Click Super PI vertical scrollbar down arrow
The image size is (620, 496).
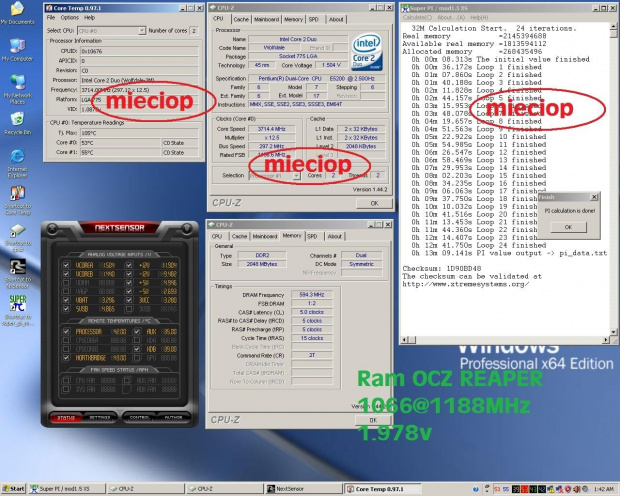pos(614,332)
